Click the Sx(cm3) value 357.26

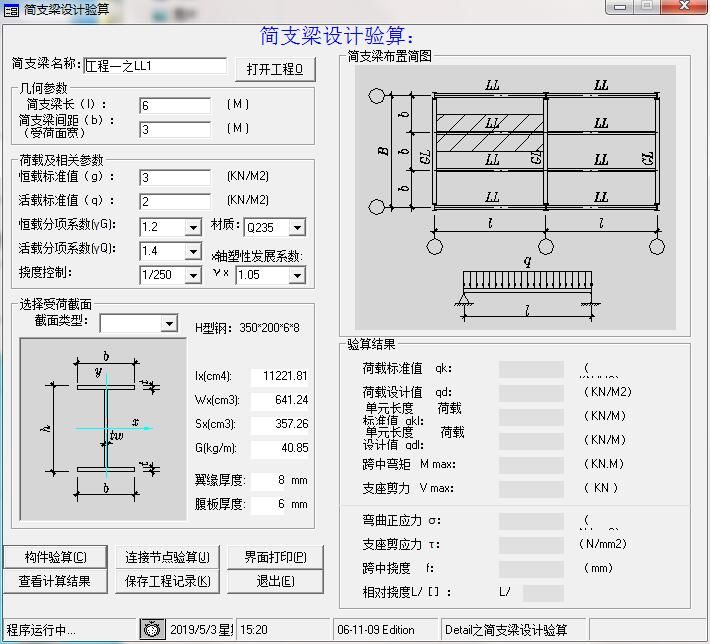[x=280, y=424]
